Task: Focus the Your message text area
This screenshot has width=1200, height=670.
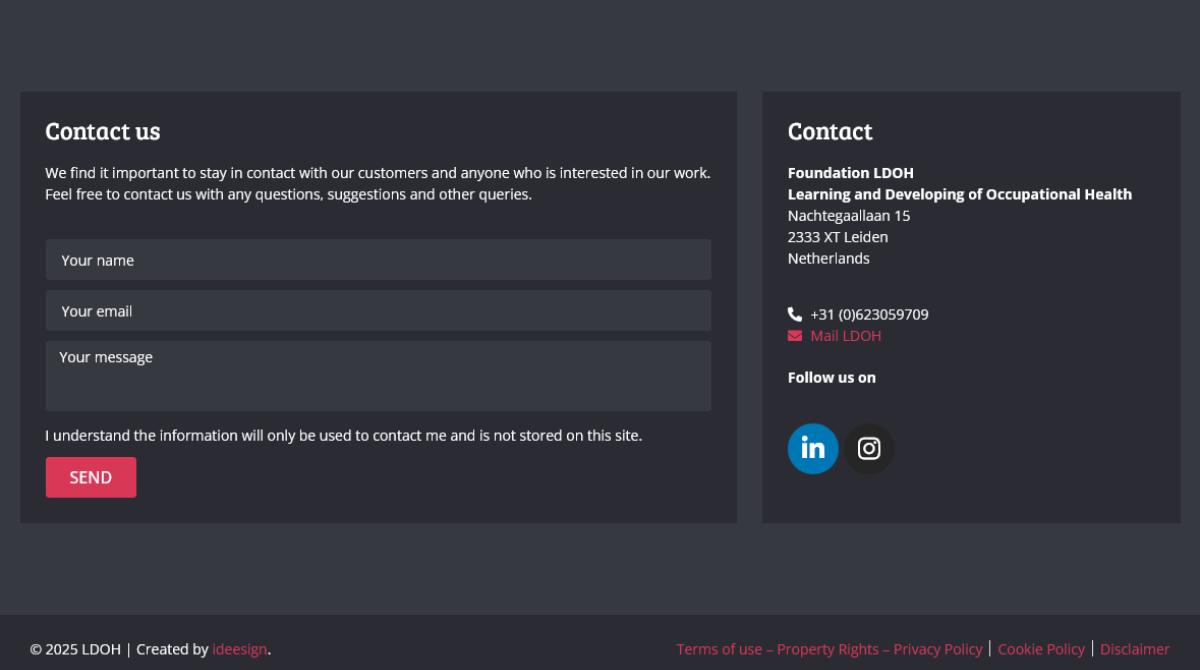Action: tap(378, 376)
